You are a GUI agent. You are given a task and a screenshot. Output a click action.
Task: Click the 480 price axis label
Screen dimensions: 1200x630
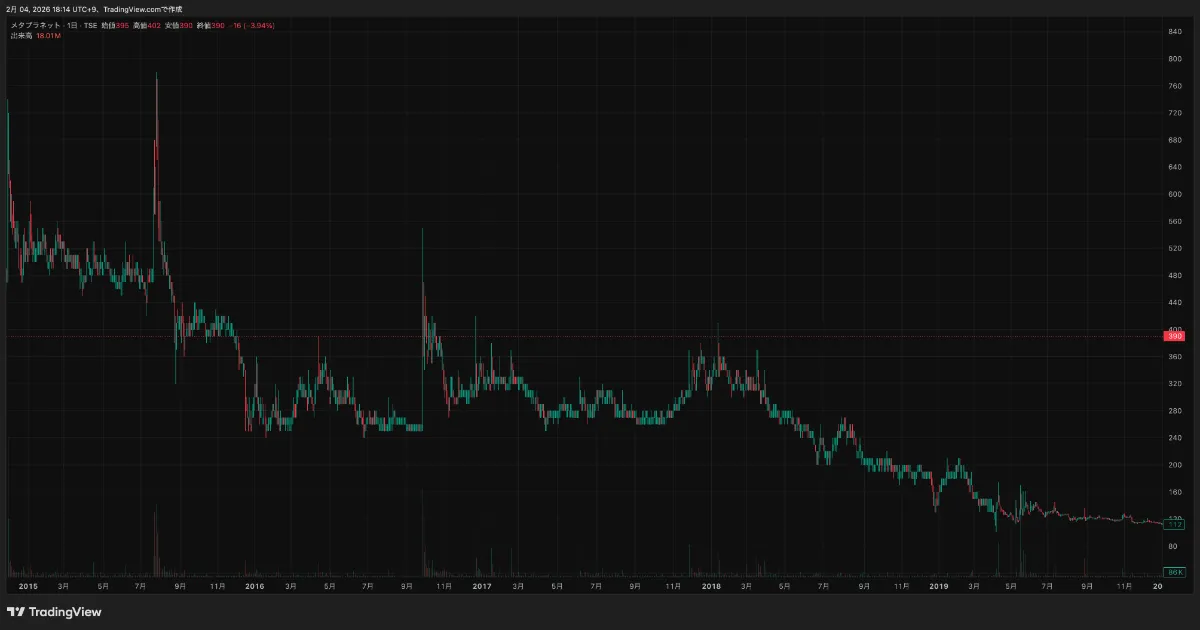(1176, 275)
